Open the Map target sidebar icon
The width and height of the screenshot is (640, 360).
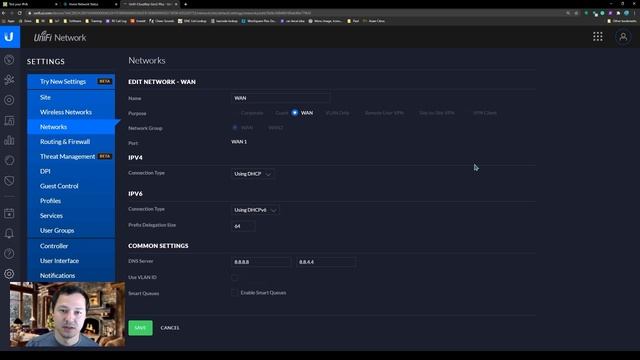(x=9, y=100)
